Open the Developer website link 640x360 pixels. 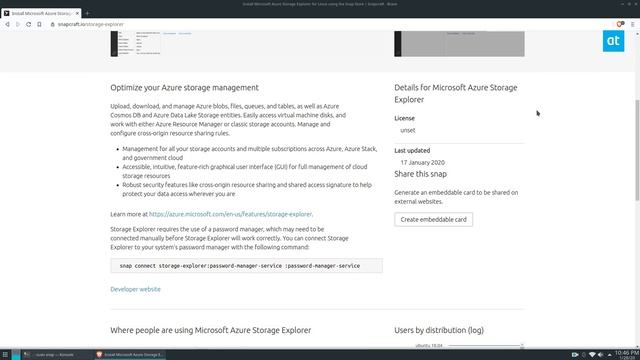[136, 289]
